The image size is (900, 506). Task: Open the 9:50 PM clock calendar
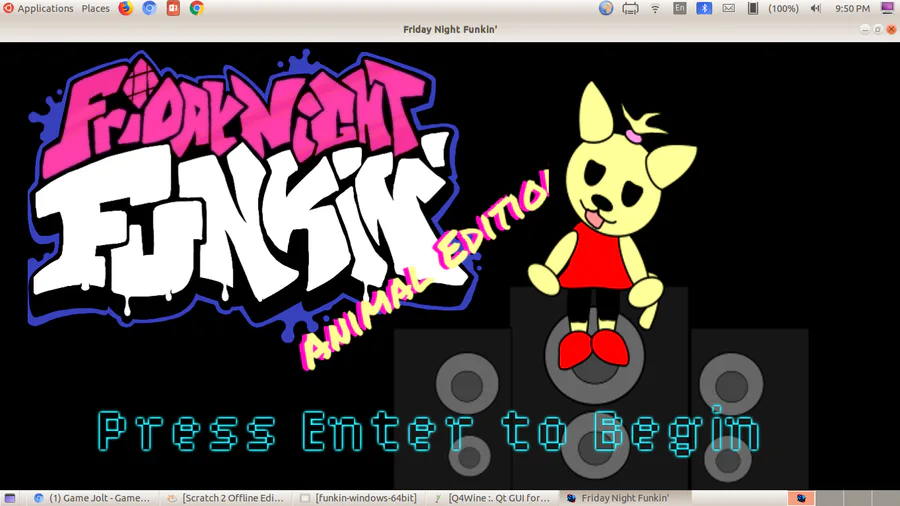(852, 8)
